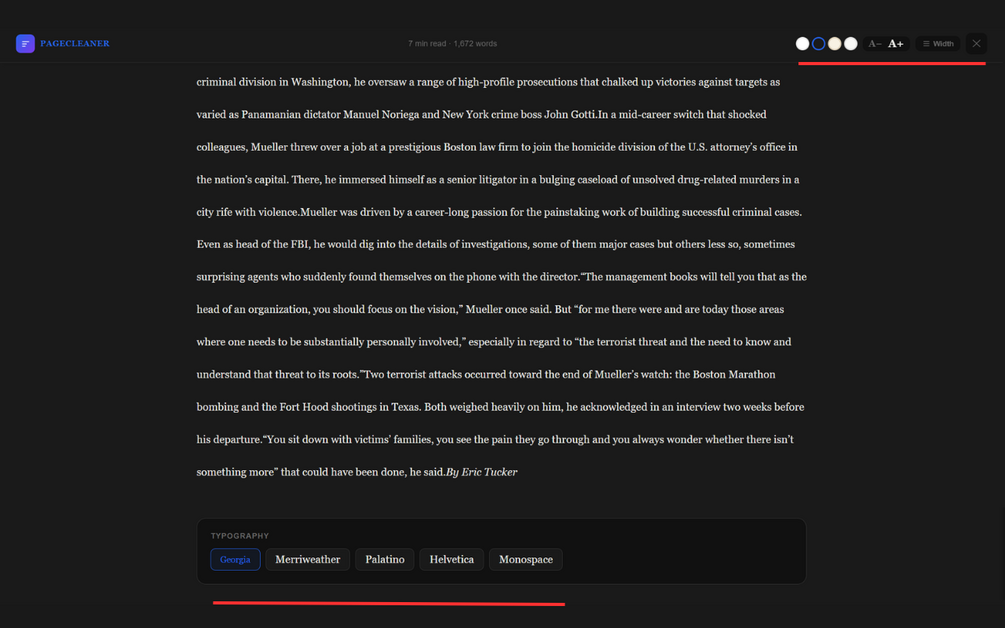Image resolution: width=1005 pixels, height=628 pixels.
Task: Click the TYPOGRAPHY section heading
Action: click(x=240, y=536)
